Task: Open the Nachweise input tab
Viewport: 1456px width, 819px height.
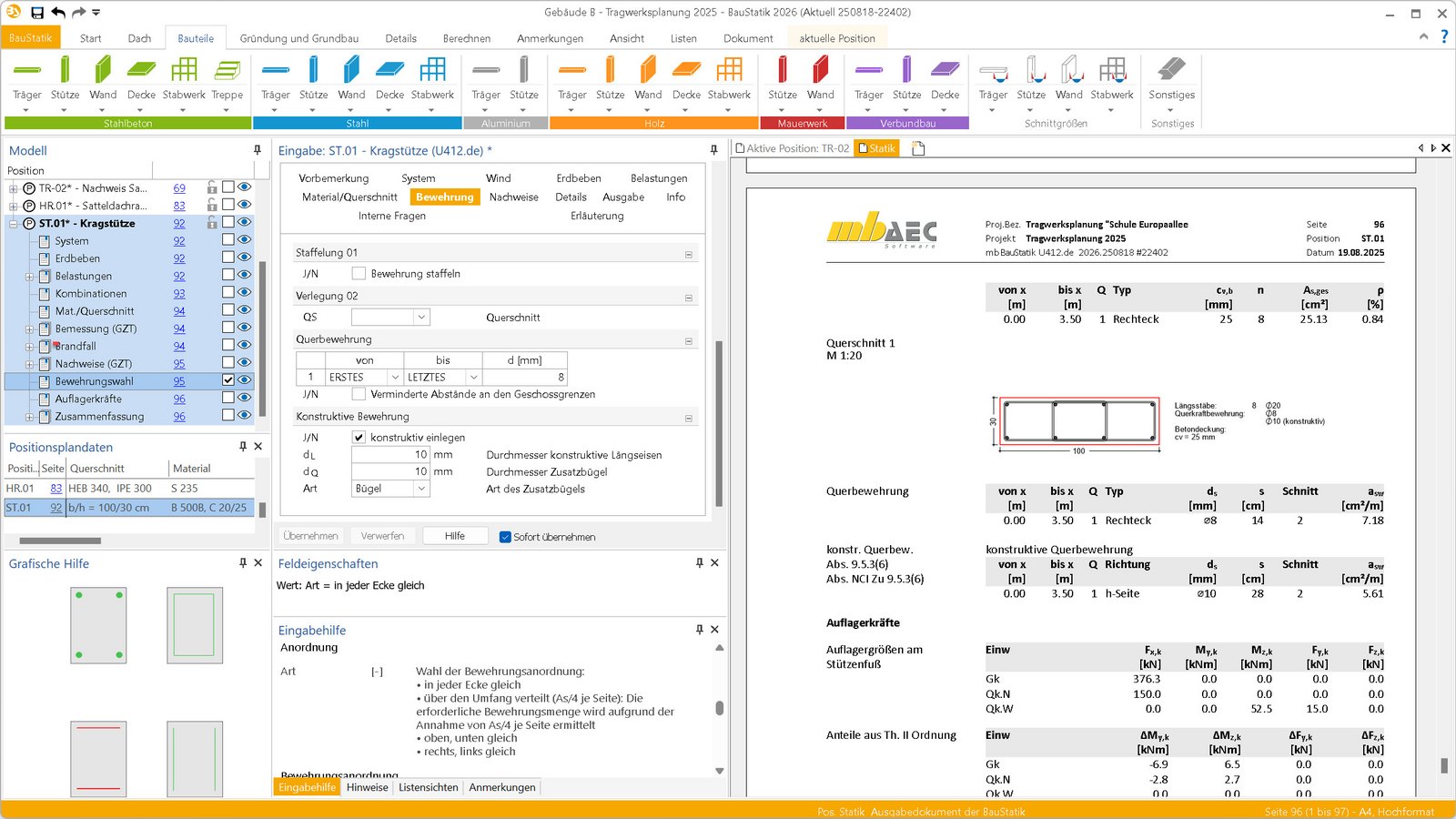Action: (513, 197)
